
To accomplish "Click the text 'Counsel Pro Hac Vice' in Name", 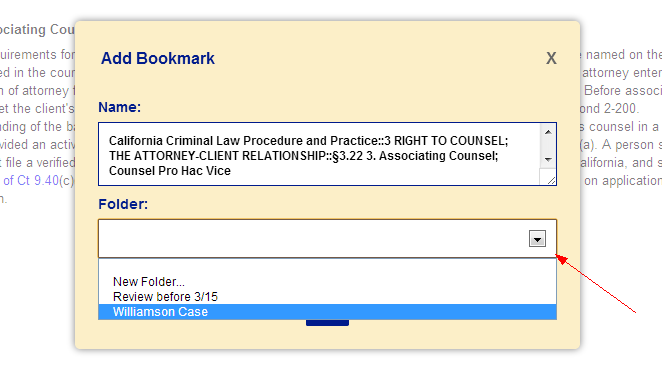I will point(170,171).
